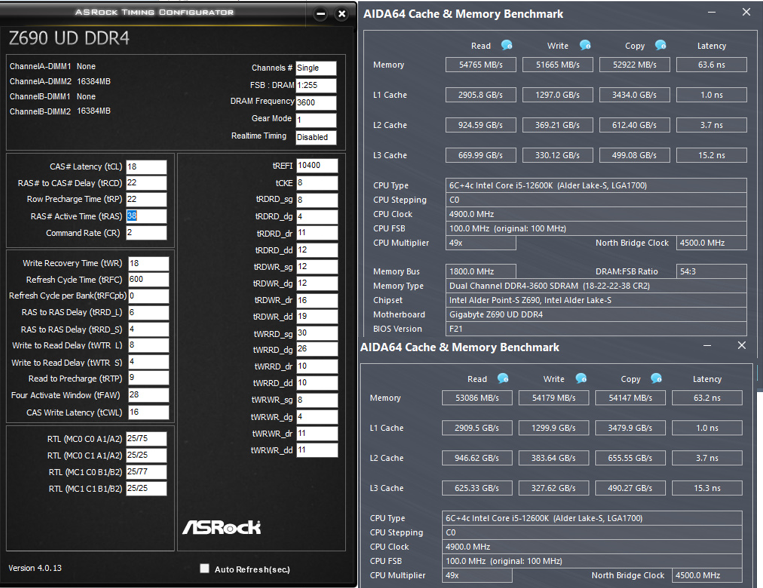Click the Copy info icon in bottom AIDA64 window

(656, 378)
